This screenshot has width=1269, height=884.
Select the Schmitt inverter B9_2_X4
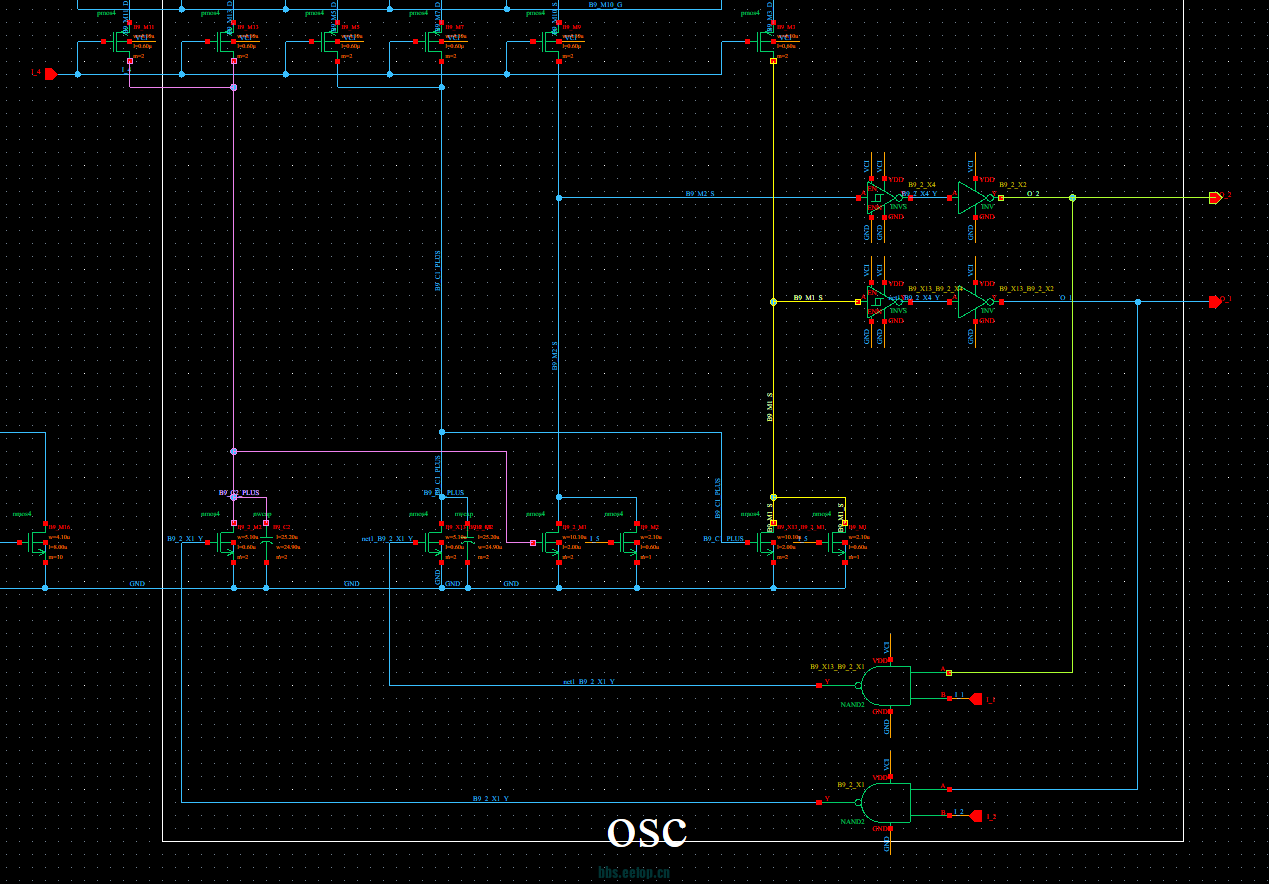pos(885,198)
